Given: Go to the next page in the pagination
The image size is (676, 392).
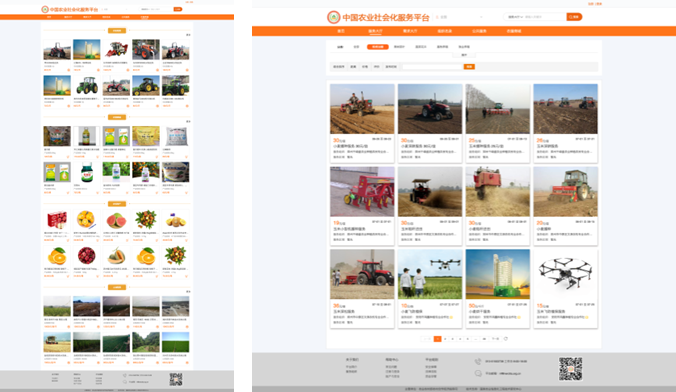Looking at the screenshot, I should coord(495,339).
